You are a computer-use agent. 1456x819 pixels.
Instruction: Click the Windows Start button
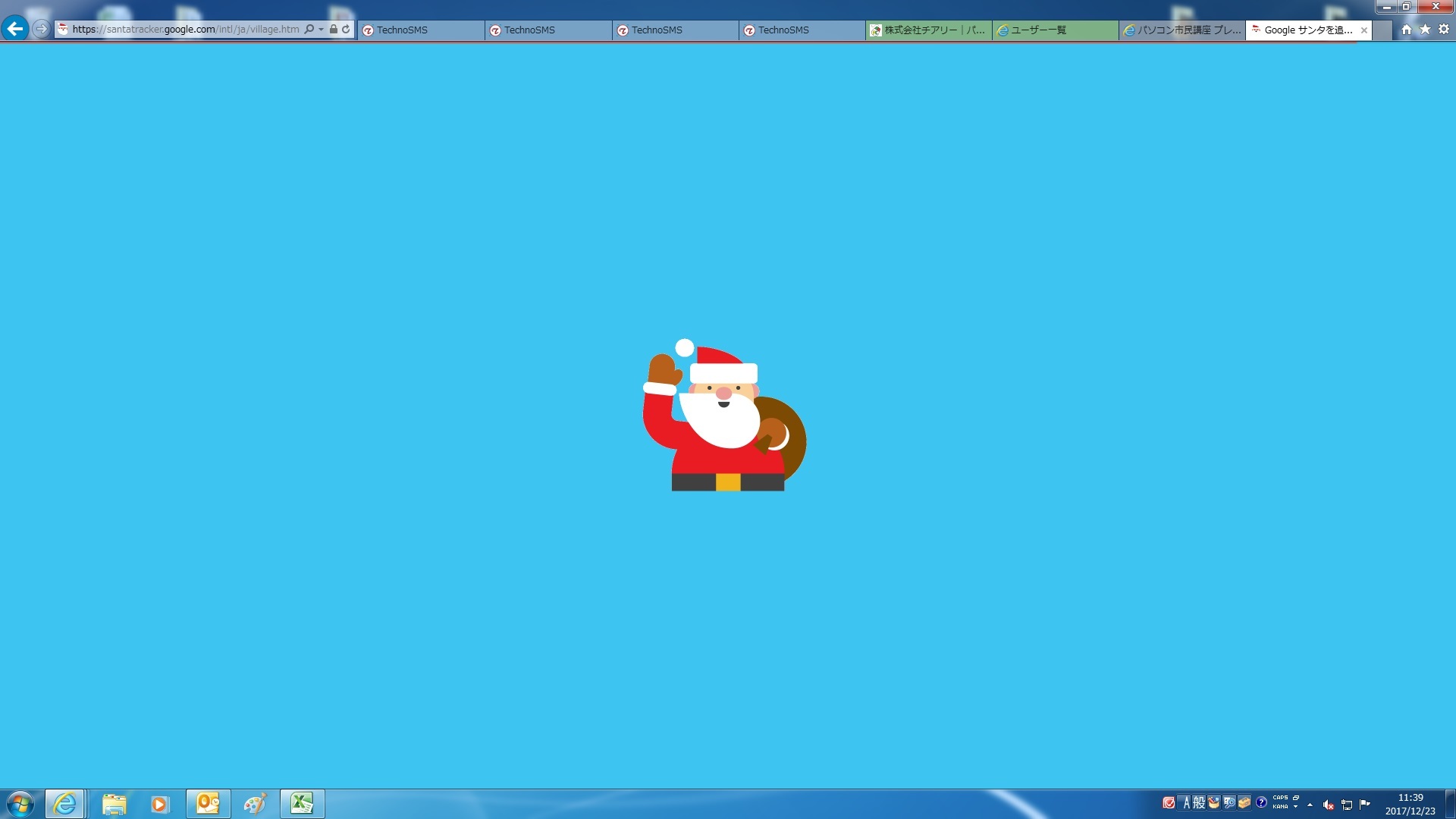[20, 803]
